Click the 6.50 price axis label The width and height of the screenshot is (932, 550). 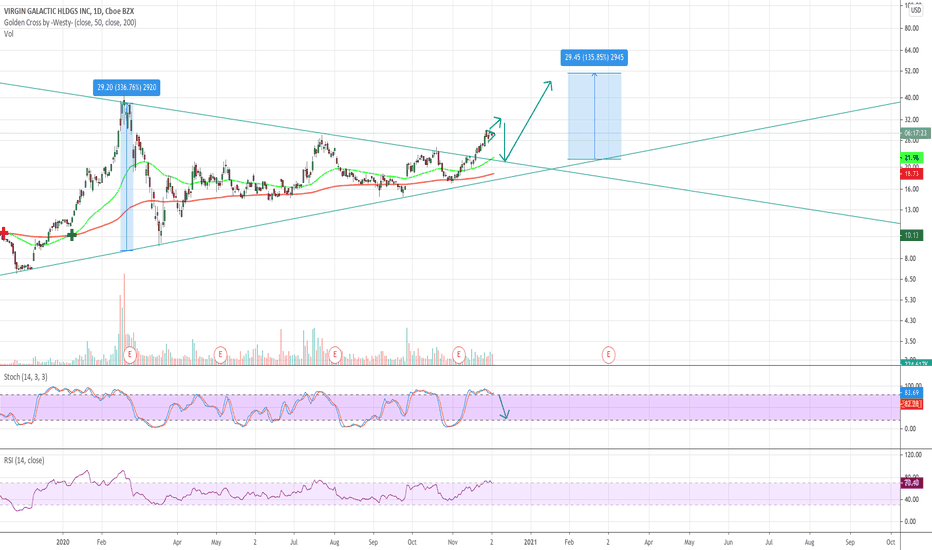tap(911, 279)
